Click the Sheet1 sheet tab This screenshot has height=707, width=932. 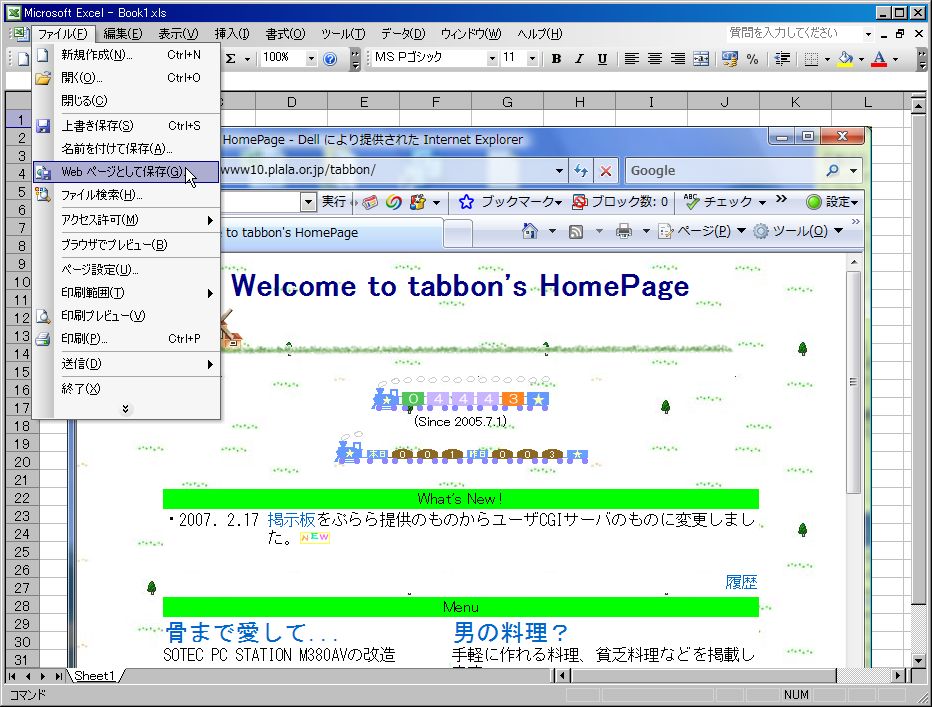click(x=94, y=675)
